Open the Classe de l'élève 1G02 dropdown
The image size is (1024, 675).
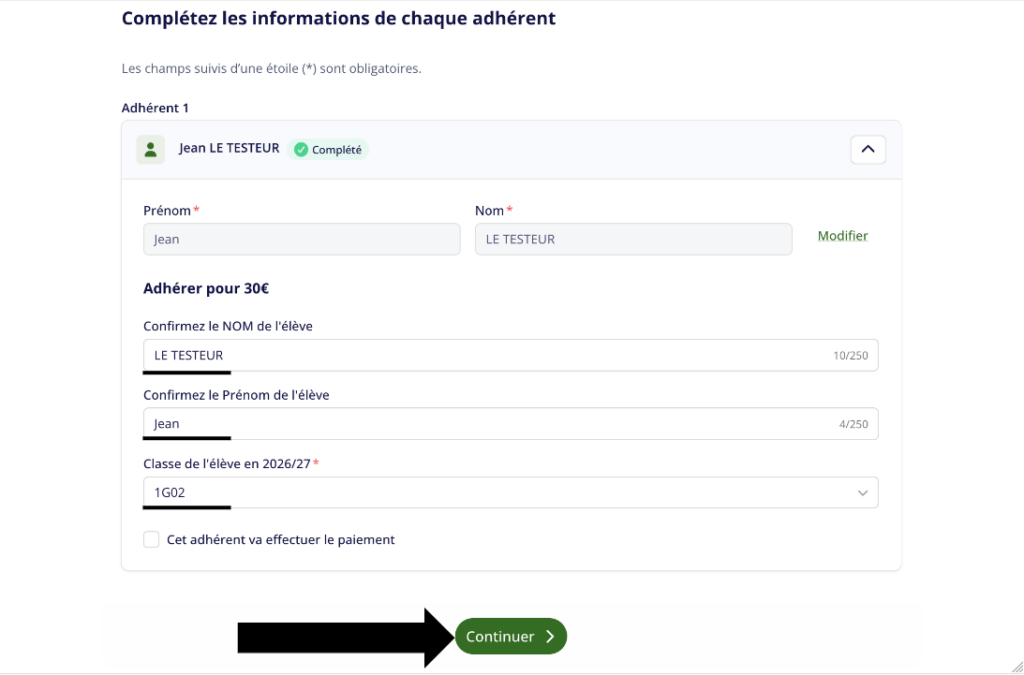tap(511, 492)
